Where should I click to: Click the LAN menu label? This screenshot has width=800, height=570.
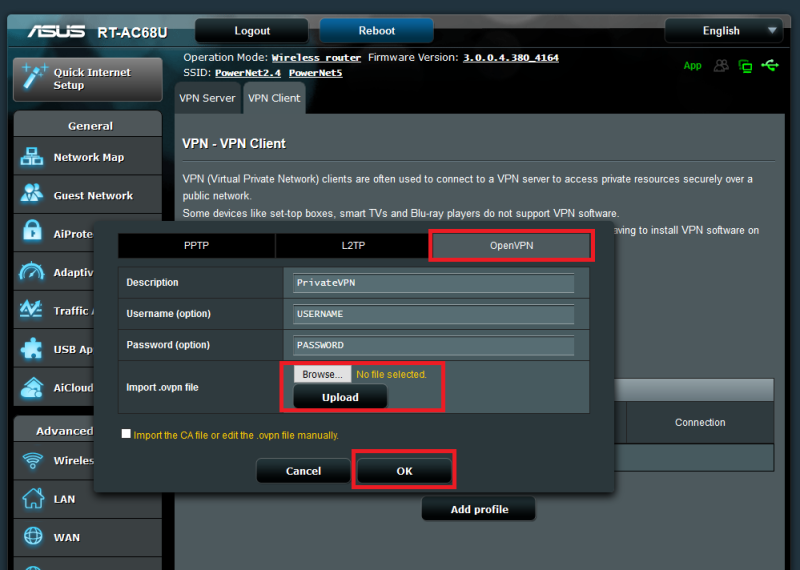(64, 499)
